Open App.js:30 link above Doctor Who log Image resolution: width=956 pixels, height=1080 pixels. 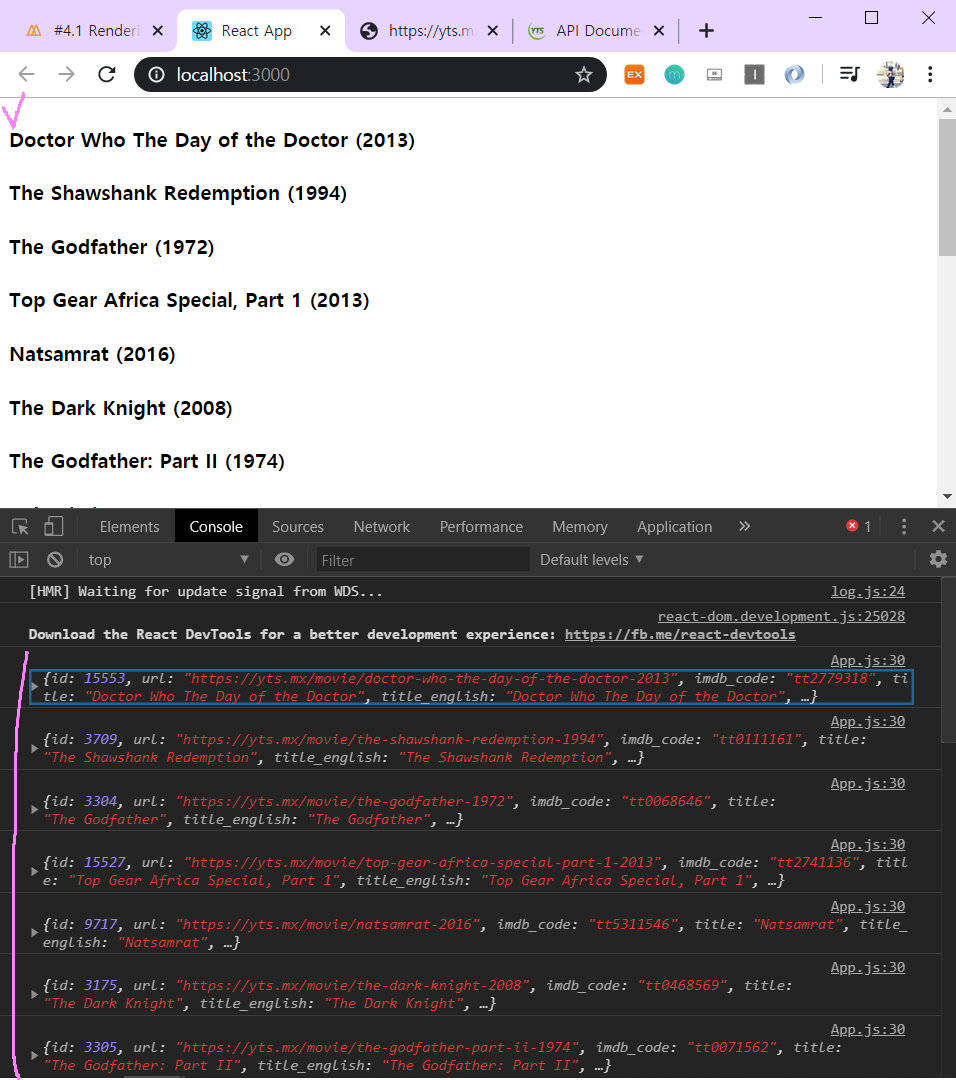(868, 661)
